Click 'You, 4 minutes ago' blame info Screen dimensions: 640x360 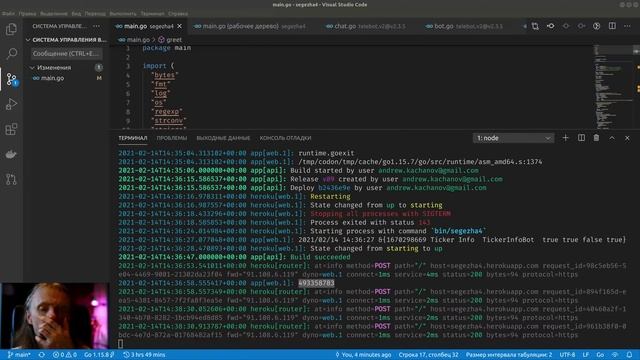coord(363,355)
